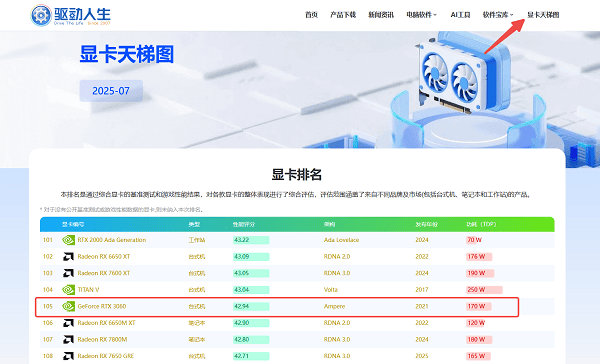
Task: Select the TITAN V name
Action: coord(88,290)
